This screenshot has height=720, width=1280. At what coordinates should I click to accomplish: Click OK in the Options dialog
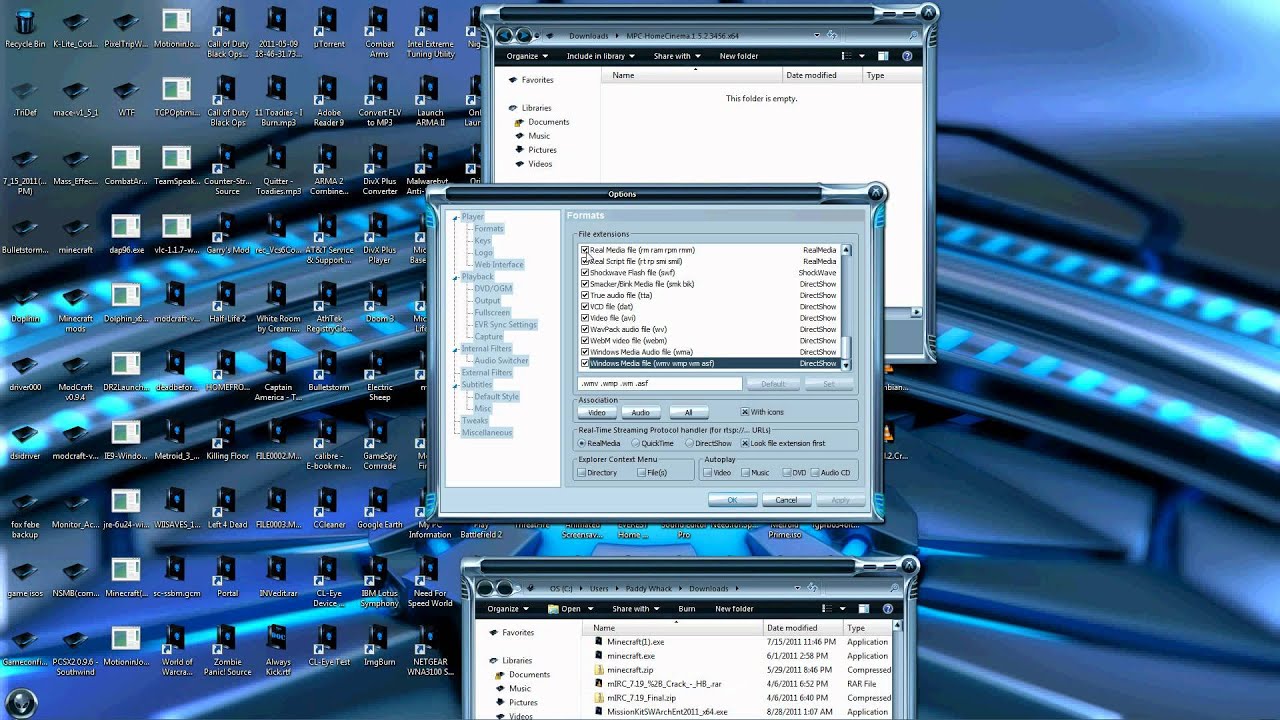(x=732, y=500)
